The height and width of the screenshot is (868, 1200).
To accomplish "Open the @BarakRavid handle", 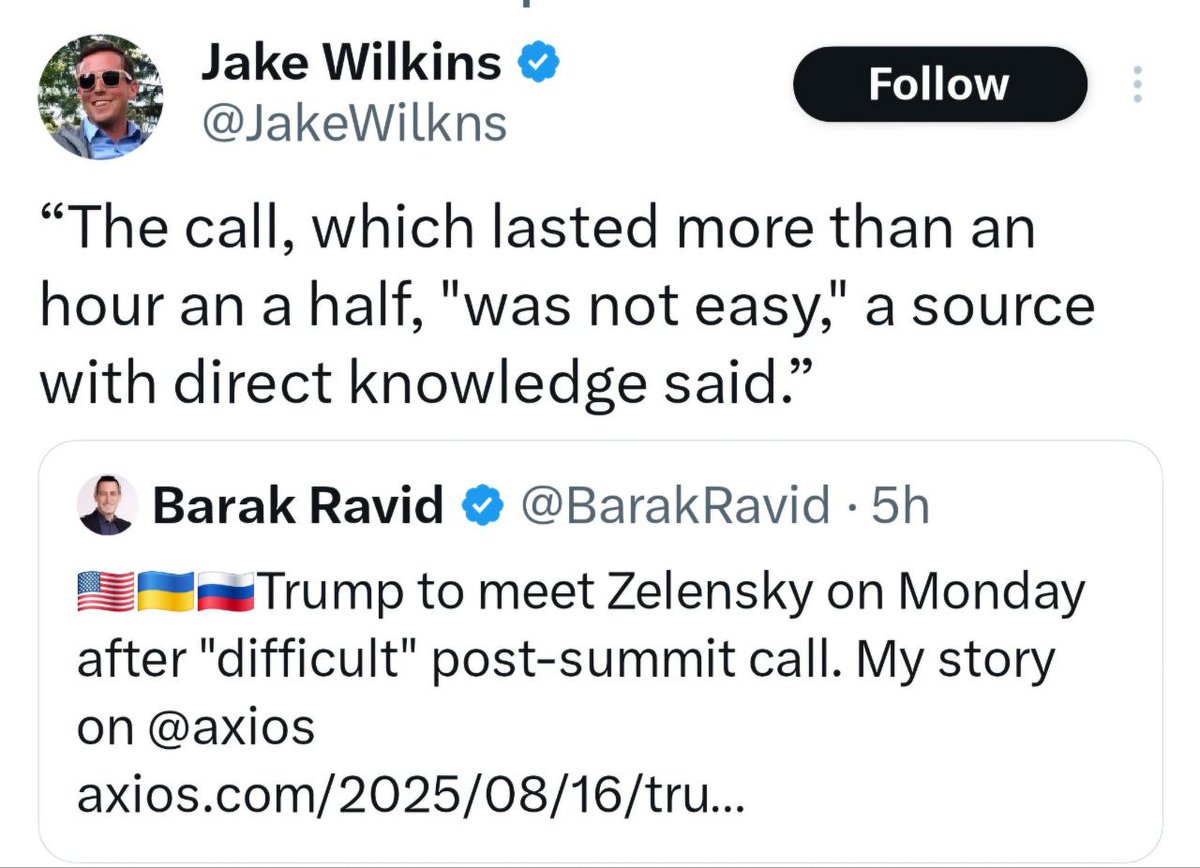I will (x=677, y=507).
